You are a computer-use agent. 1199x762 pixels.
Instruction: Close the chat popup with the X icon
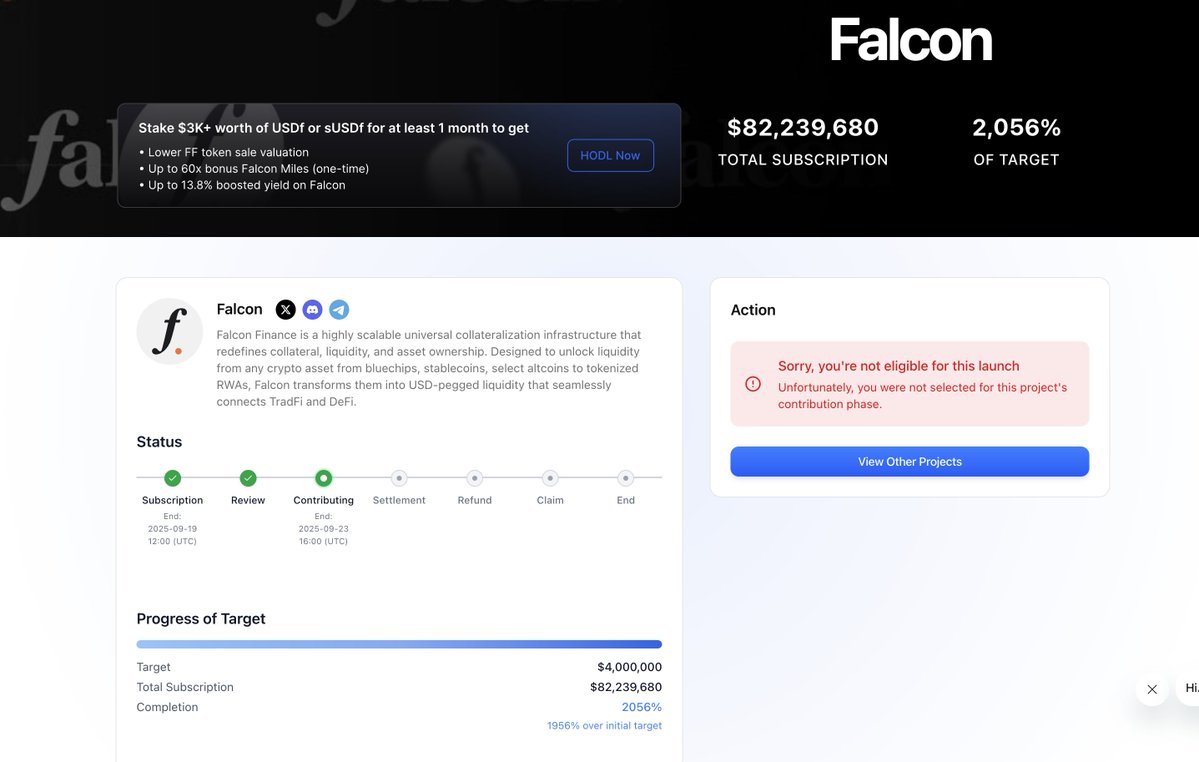[1152, 689]
